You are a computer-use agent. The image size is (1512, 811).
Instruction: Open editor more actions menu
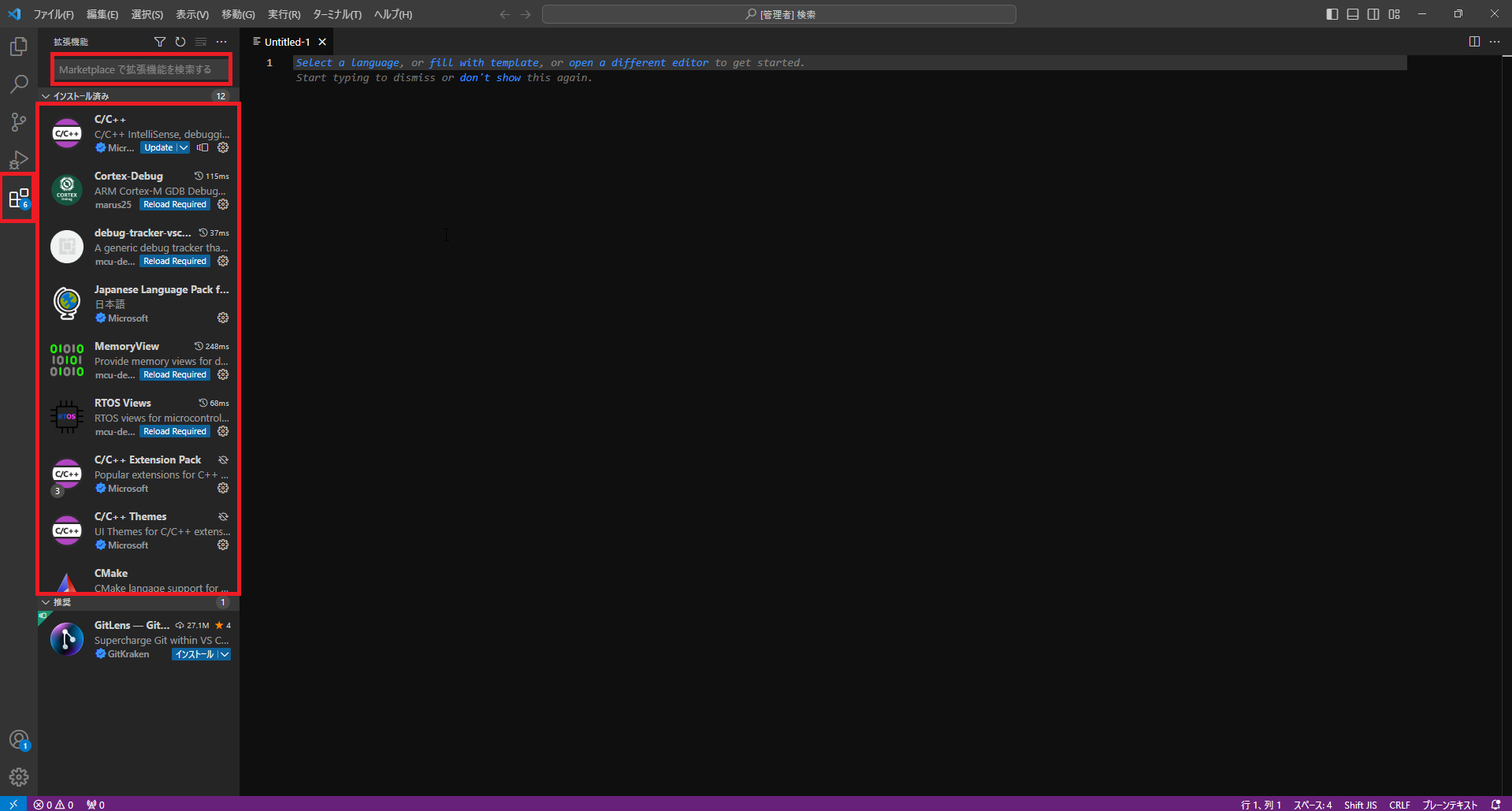(x=1495, y=42)
